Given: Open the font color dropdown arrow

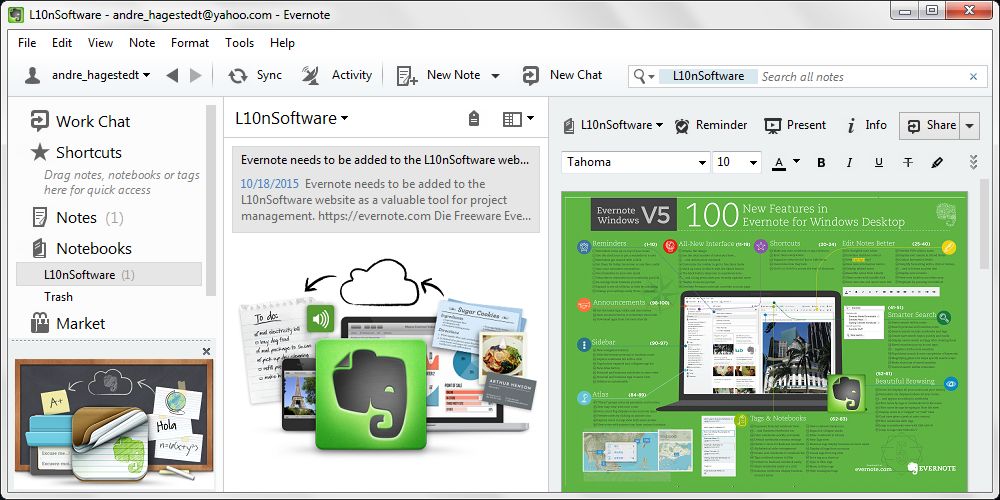Looking at the screenshot, I should point(796,161).
